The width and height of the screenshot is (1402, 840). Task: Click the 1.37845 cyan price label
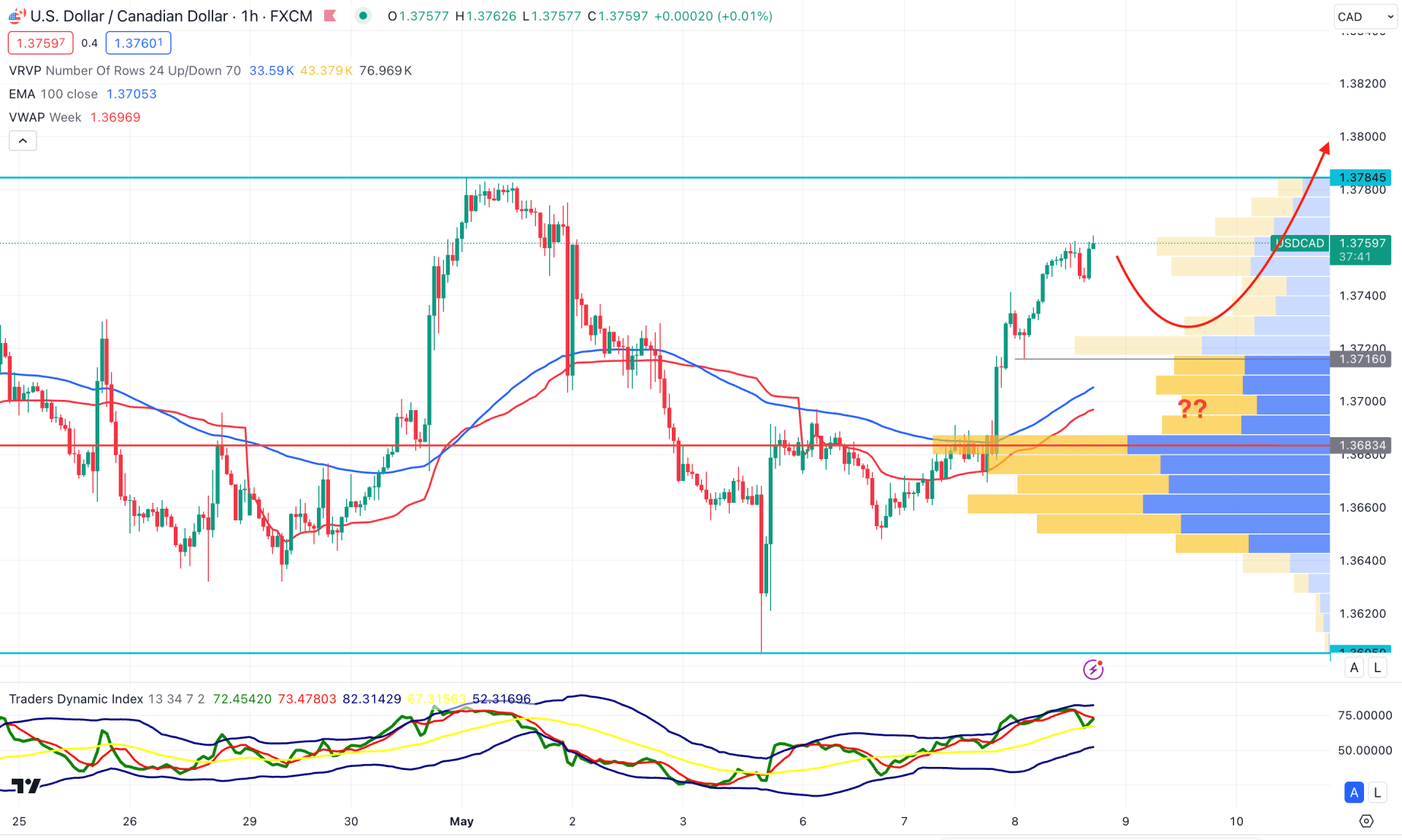coord(1361,177)
